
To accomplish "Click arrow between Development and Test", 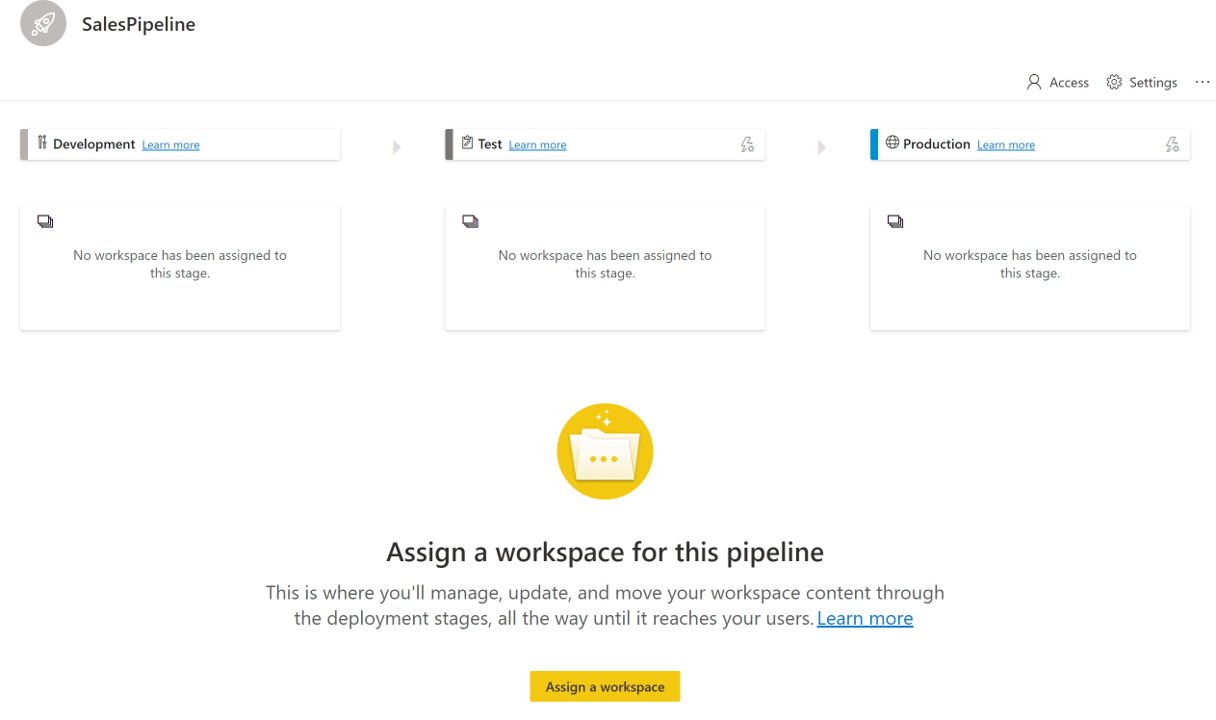I will (397, 147).
